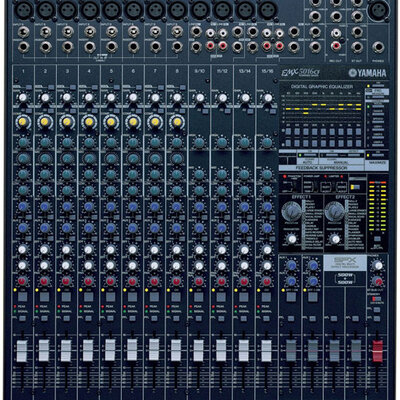
Task: Turn channel 7 EFFECT 2 send knob
Action: (155, 265)
